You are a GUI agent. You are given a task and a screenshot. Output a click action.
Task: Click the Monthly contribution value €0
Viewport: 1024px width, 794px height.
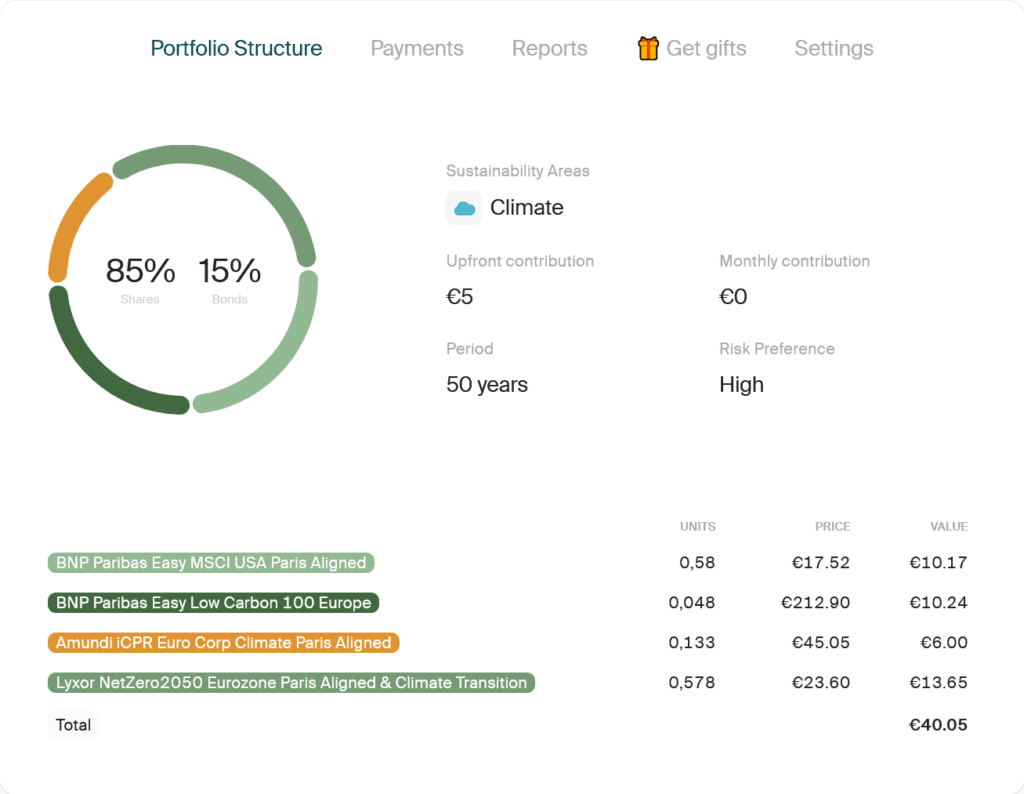(x=733, y=296)
